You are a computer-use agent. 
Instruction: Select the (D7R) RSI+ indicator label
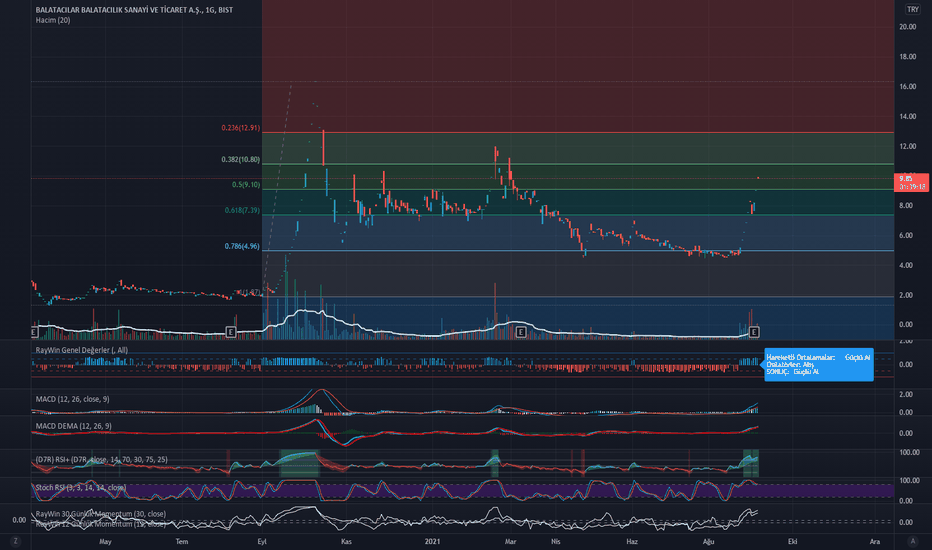coord(102,460)
